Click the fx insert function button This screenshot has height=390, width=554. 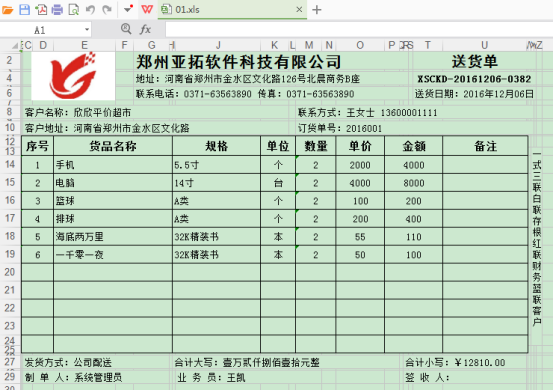145,29
